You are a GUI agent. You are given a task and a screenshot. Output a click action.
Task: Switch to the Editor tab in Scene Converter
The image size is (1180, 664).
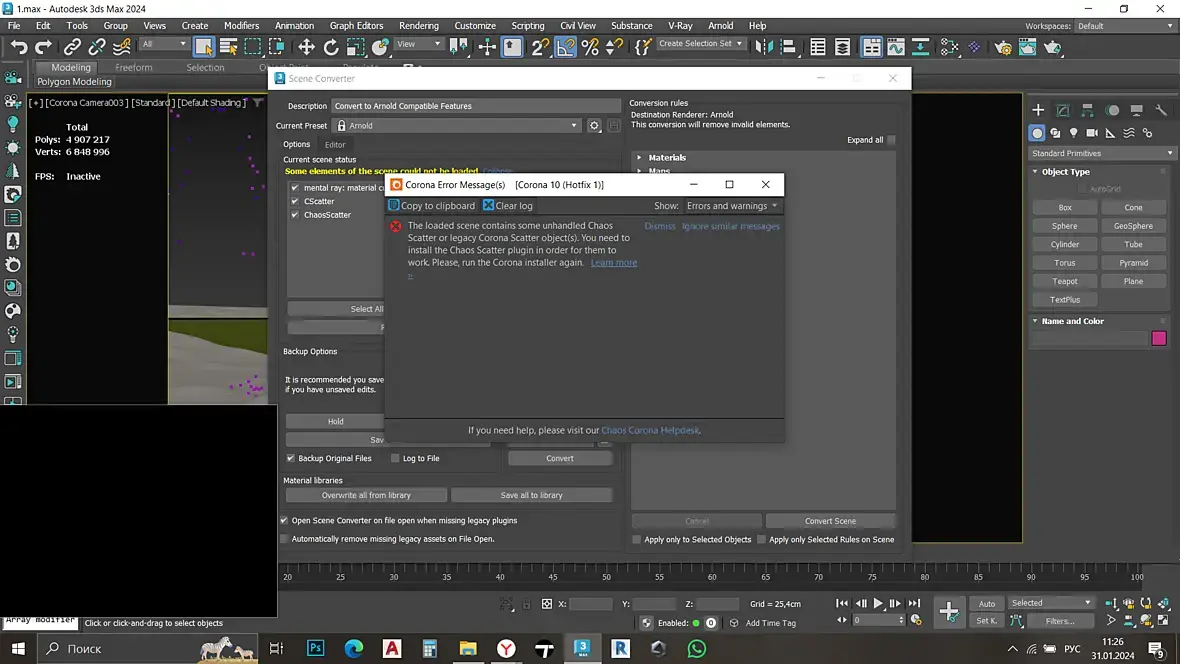[x=335, y=145]
